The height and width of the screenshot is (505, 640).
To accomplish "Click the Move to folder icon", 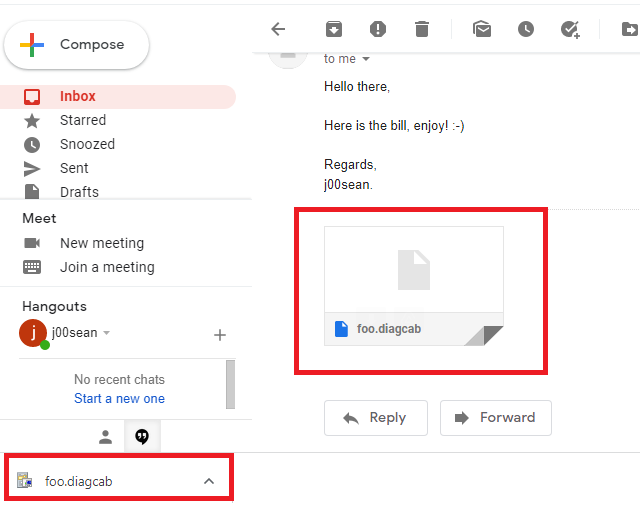I will (629, 30).
